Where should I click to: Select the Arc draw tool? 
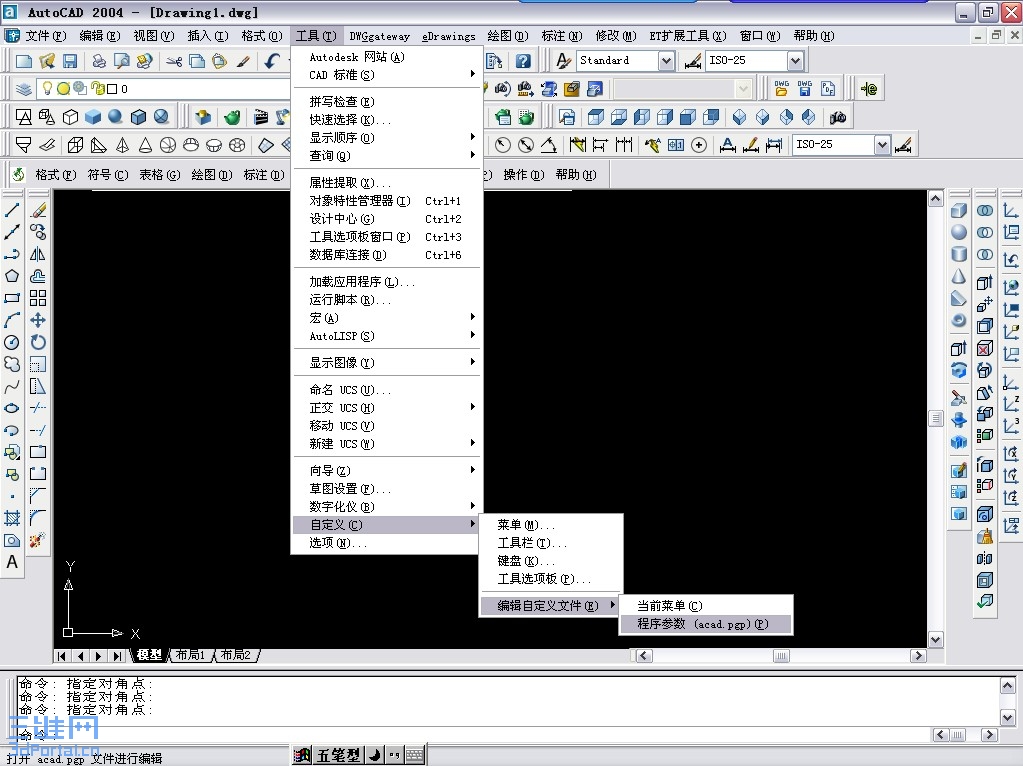(x=12, y=320)
